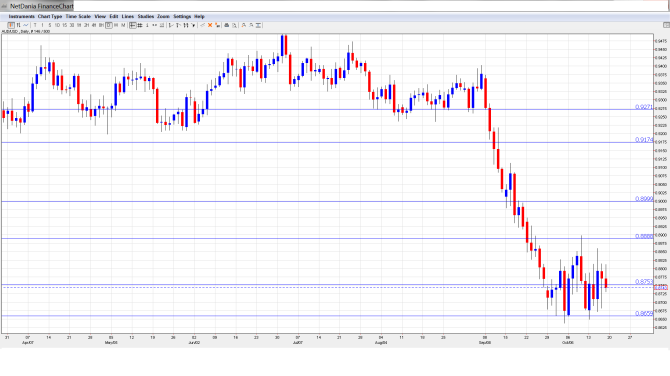Switch to 1 hour time scale
The height and width of the screenshot is (376, 670).
click(x=79, y=25)
